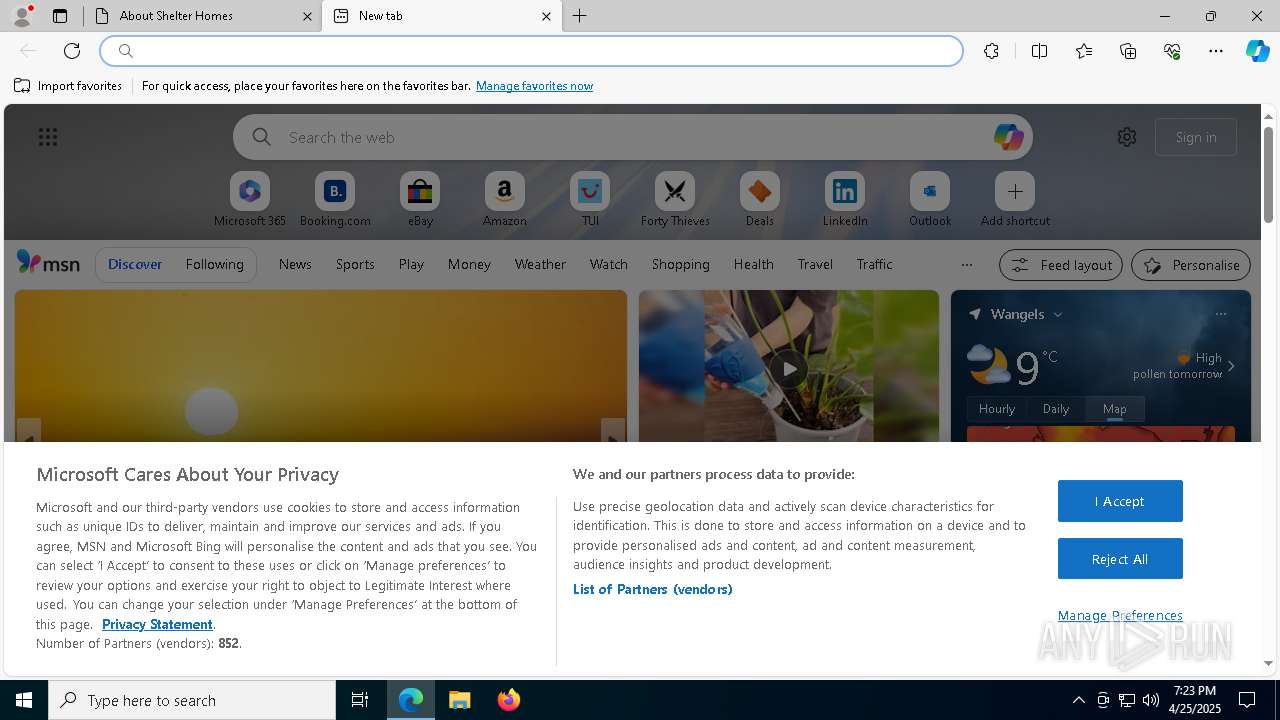Click Manage favorites now link

[534, 86]
